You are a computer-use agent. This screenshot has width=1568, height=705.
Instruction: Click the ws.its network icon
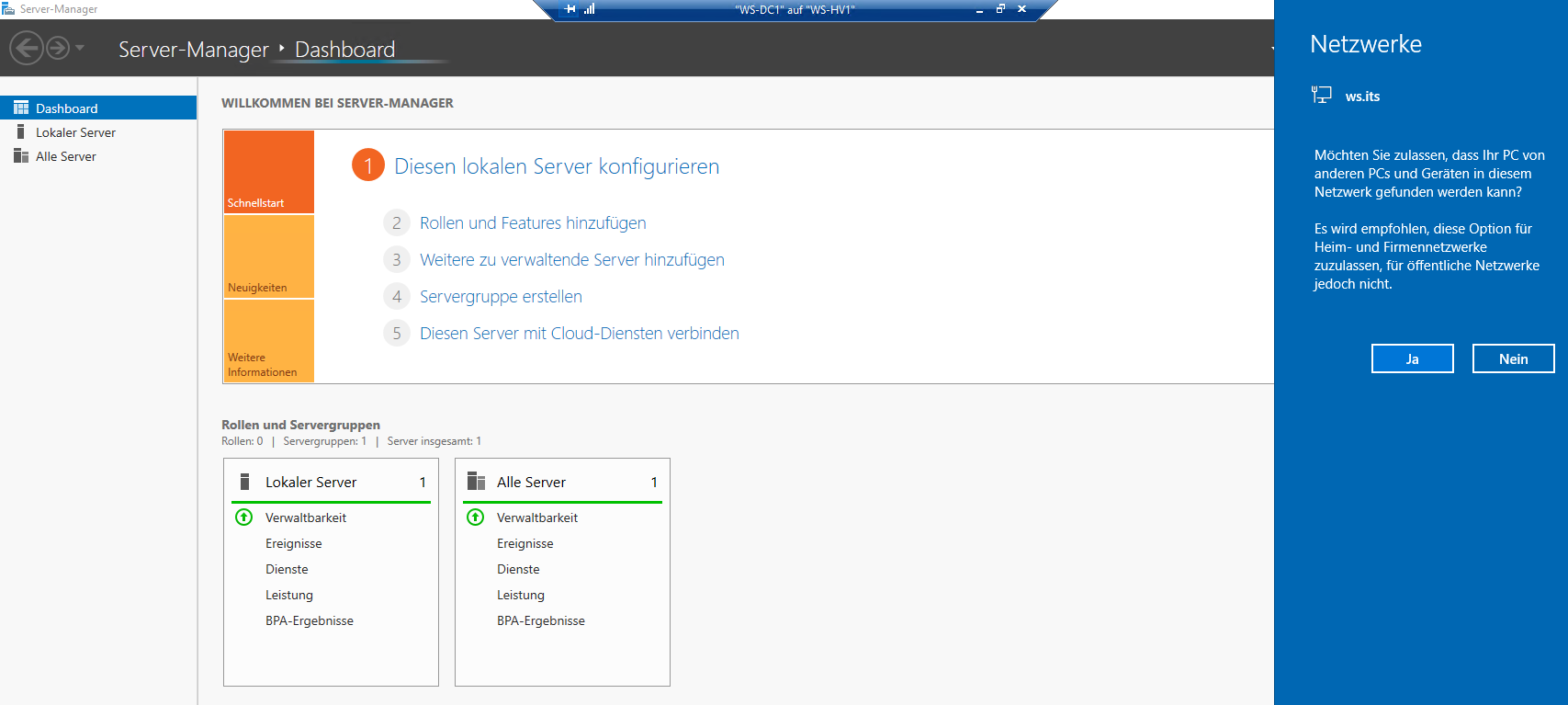click(1322, 95)
